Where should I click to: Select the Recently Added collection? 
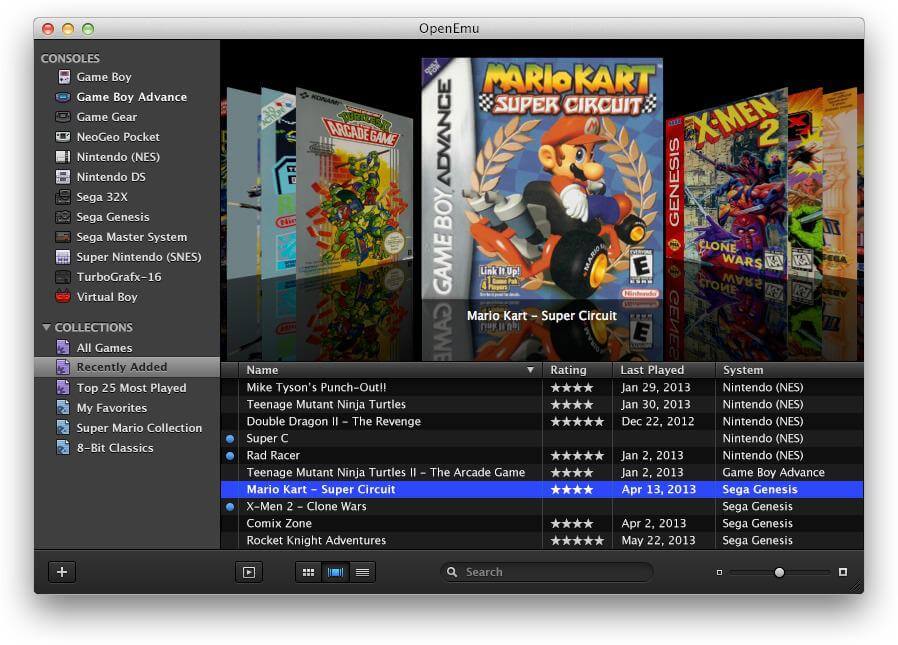click(127, 367)
